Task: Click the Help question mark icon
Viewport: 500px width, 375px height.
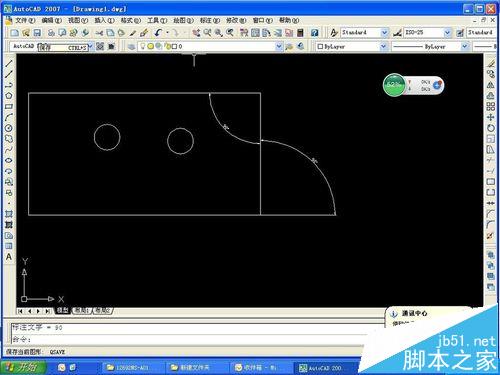Action: coord(314,33)
